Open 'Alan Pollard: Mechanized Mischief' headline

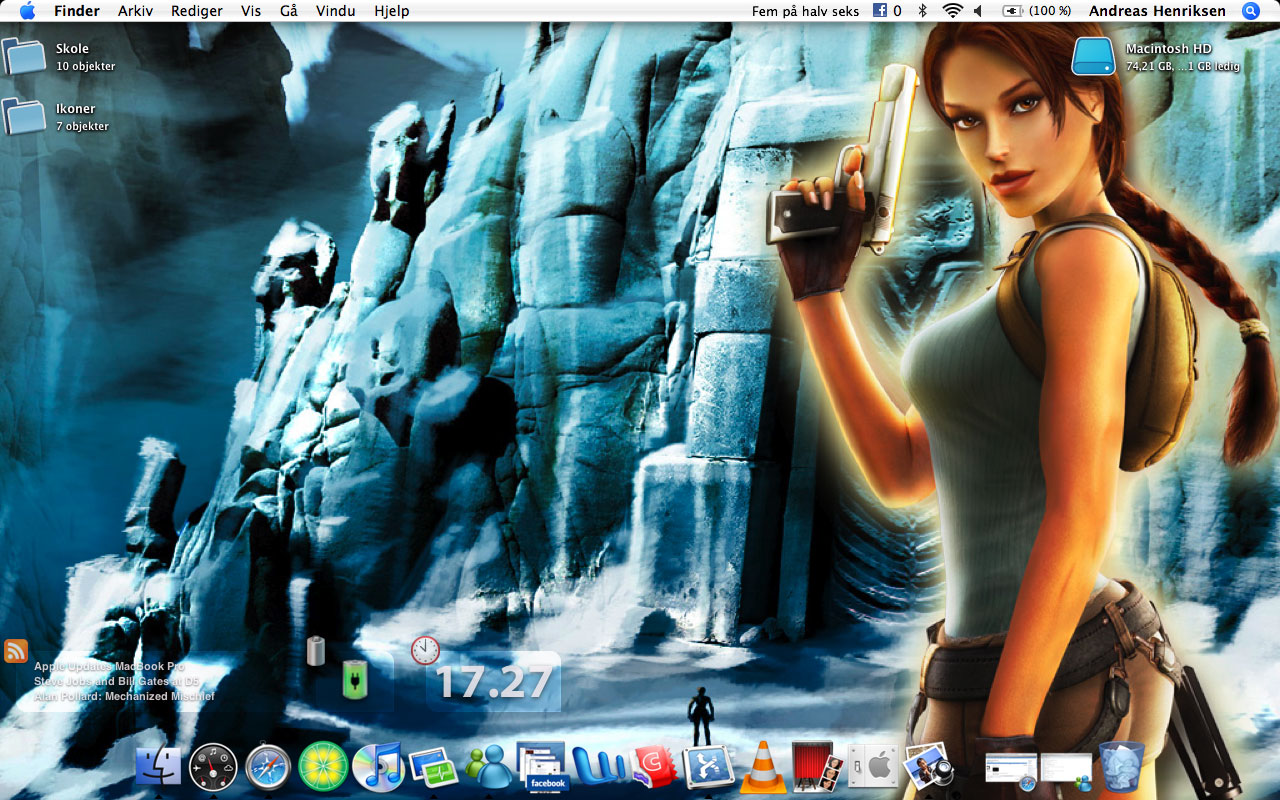[124, 696]
